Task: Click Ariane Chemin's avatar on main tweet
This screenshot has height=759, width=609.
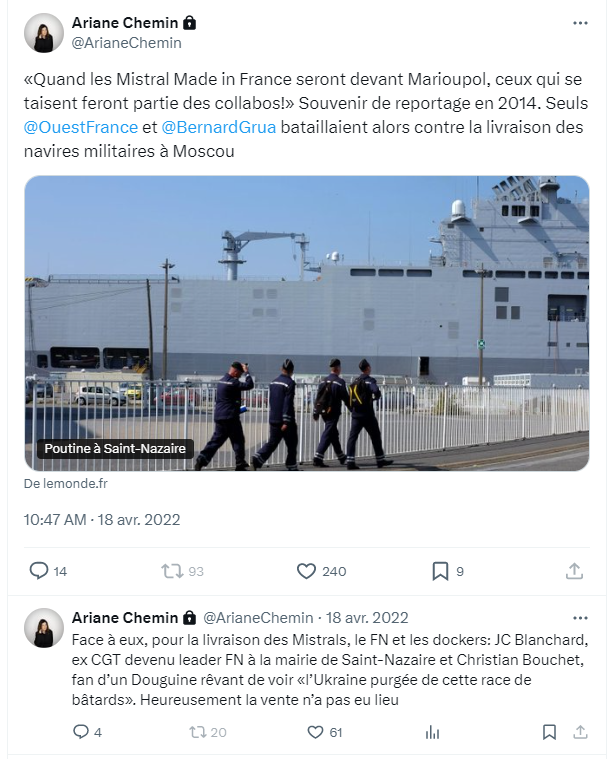Action: (x=44, y=33)
